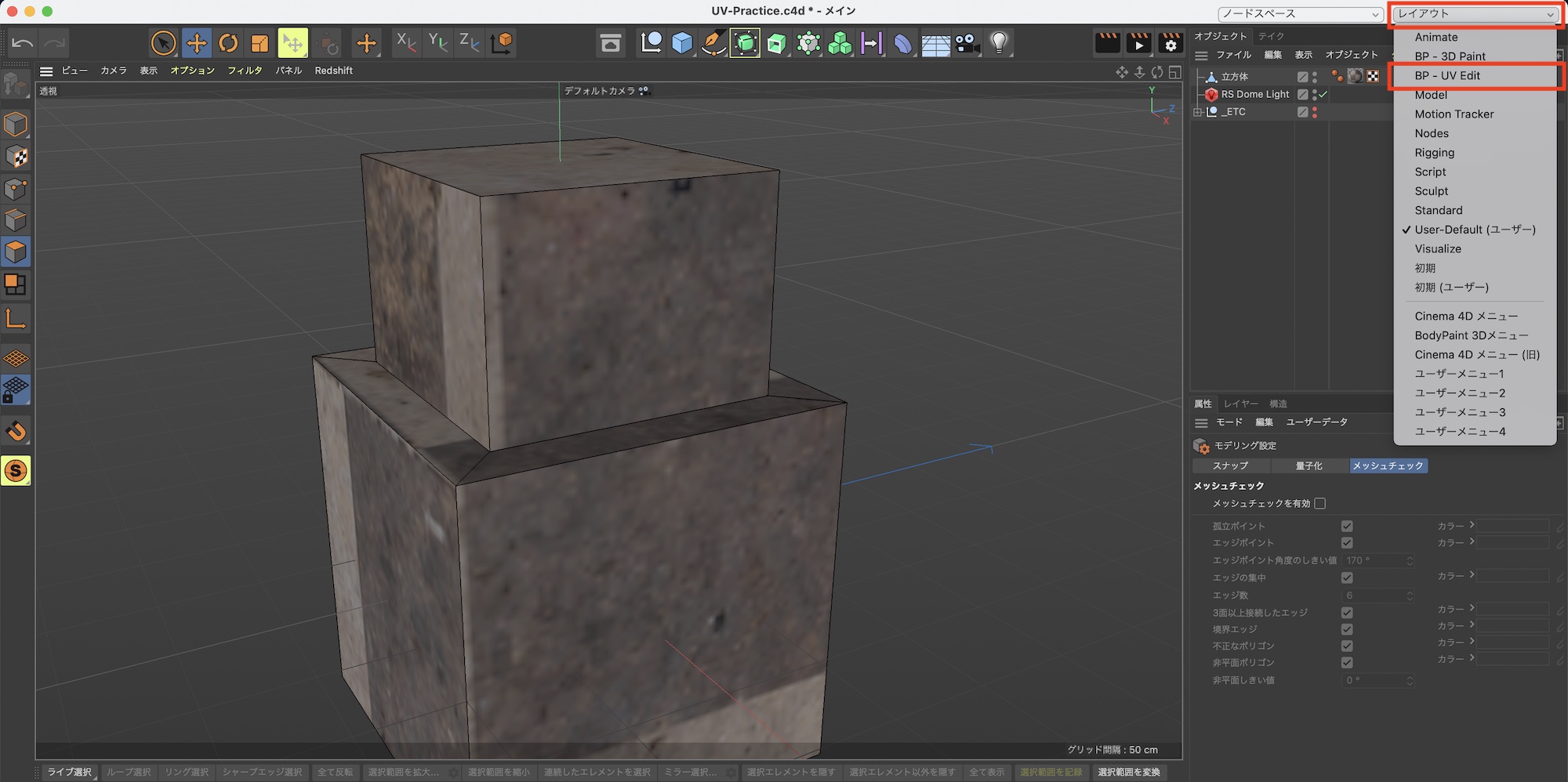Add a Camera object from toolbar
The image size is (1568, 782).
pyautogui.click(x=967, y=43)
